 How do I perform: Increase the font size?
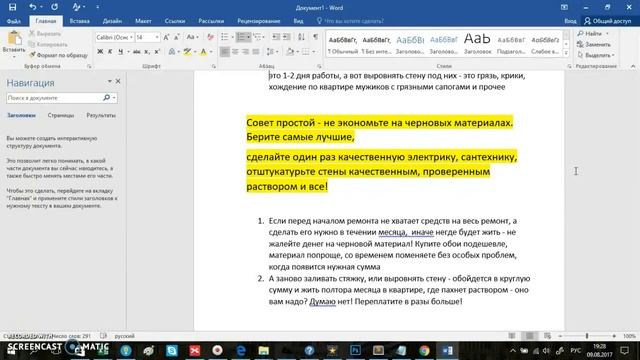pos(166,37)
